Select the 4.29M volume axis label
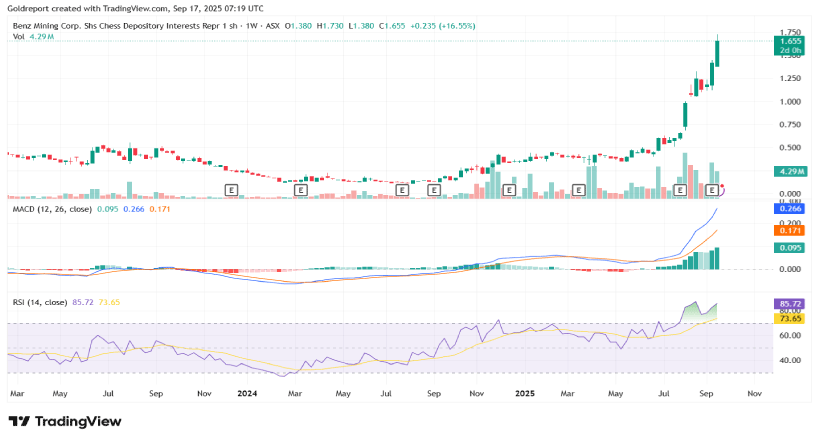The height and width of the screenshot is (434, 814). tap(790, 172)
